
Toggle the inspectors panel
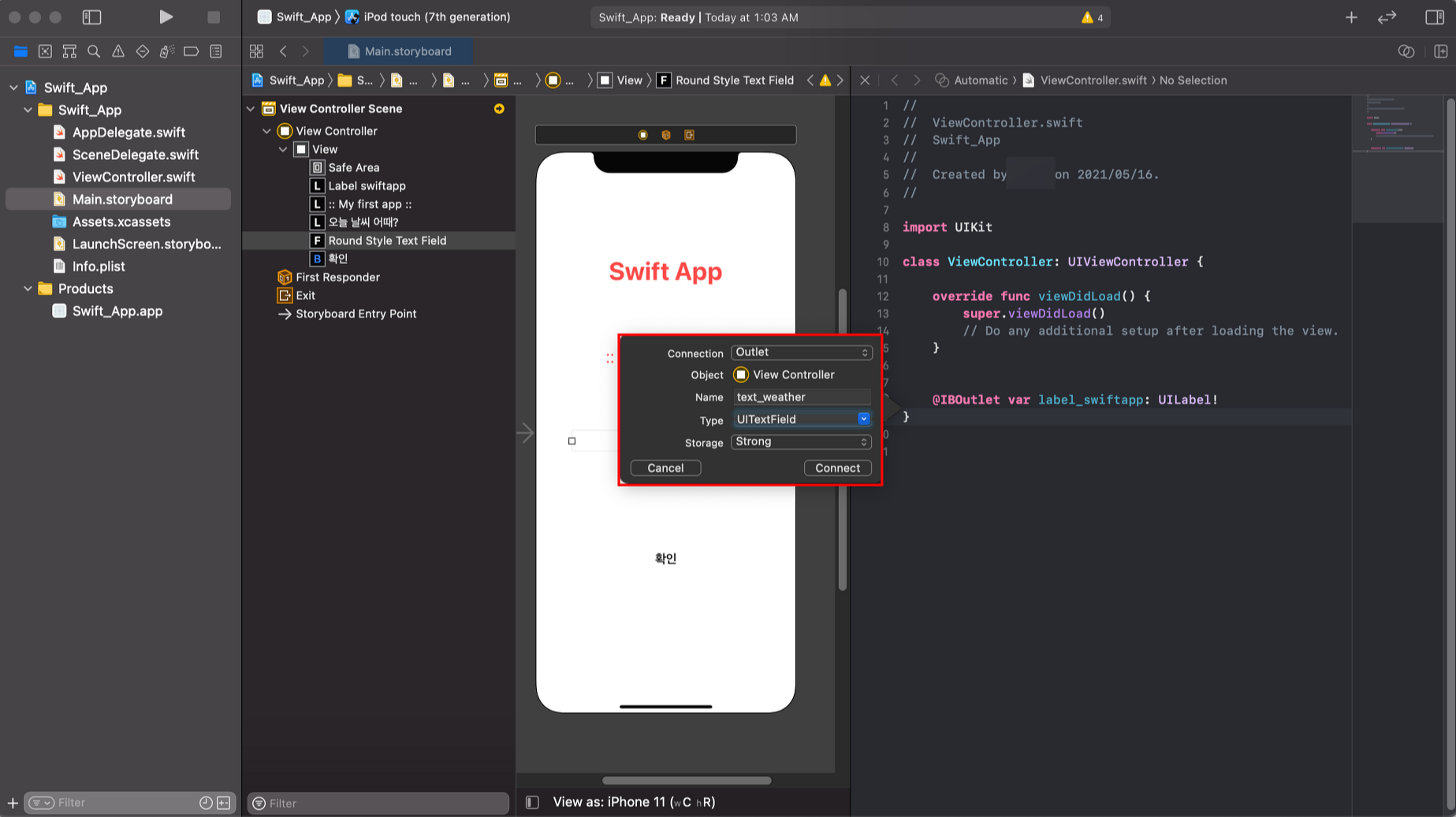click(1435, 17)
